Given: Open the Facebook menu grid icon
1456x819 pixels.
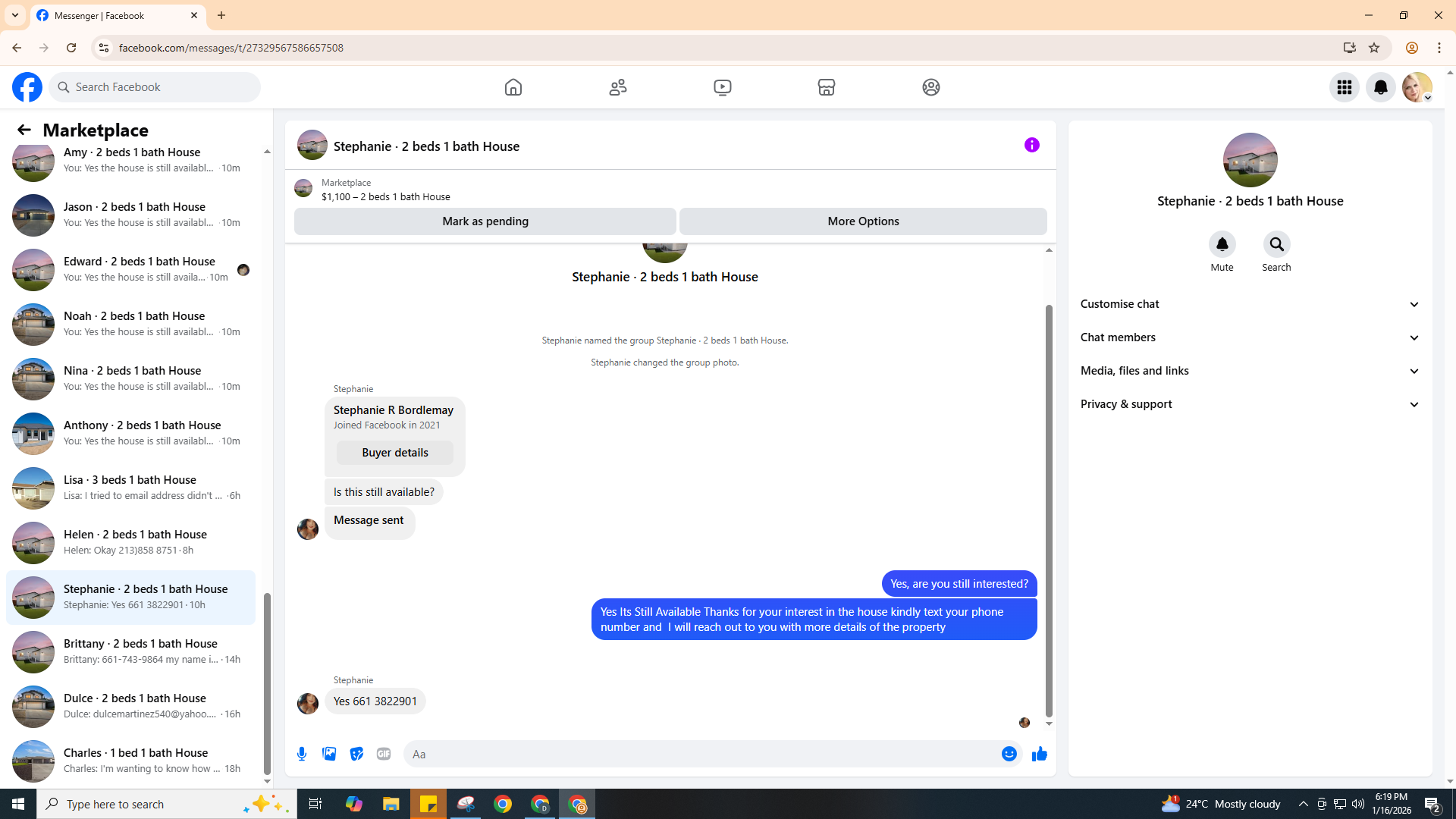Looking at the screenshot, I should 1344,87.
